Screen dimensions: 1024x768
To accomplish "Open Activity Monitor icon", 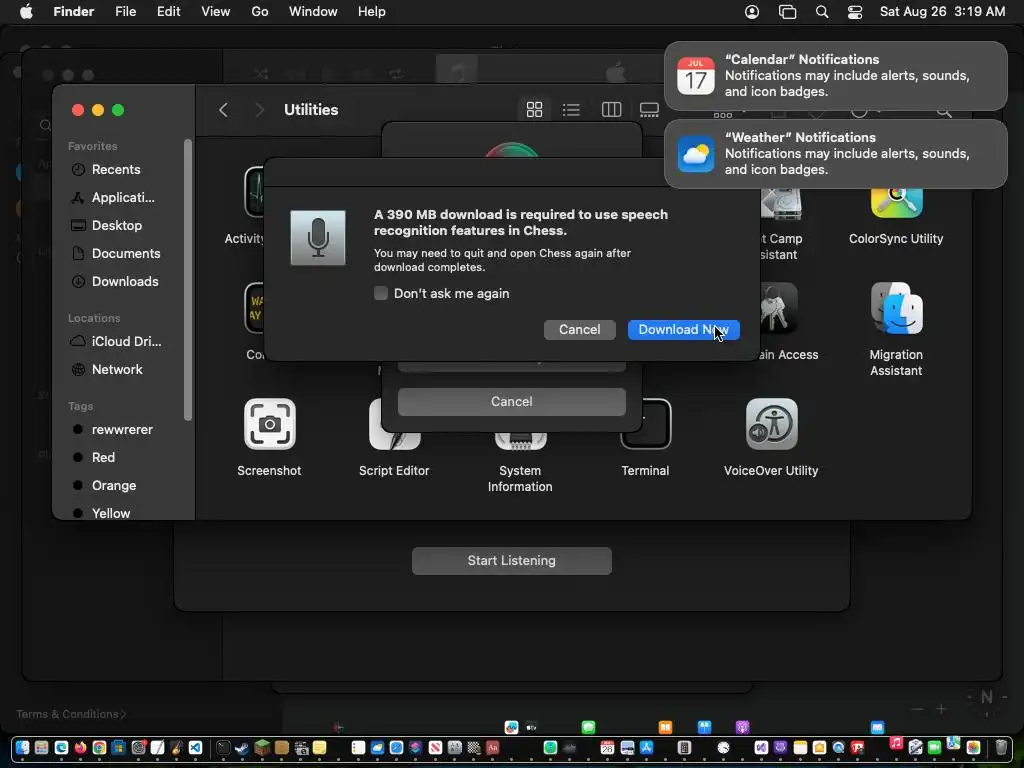I will coord(253,192).
